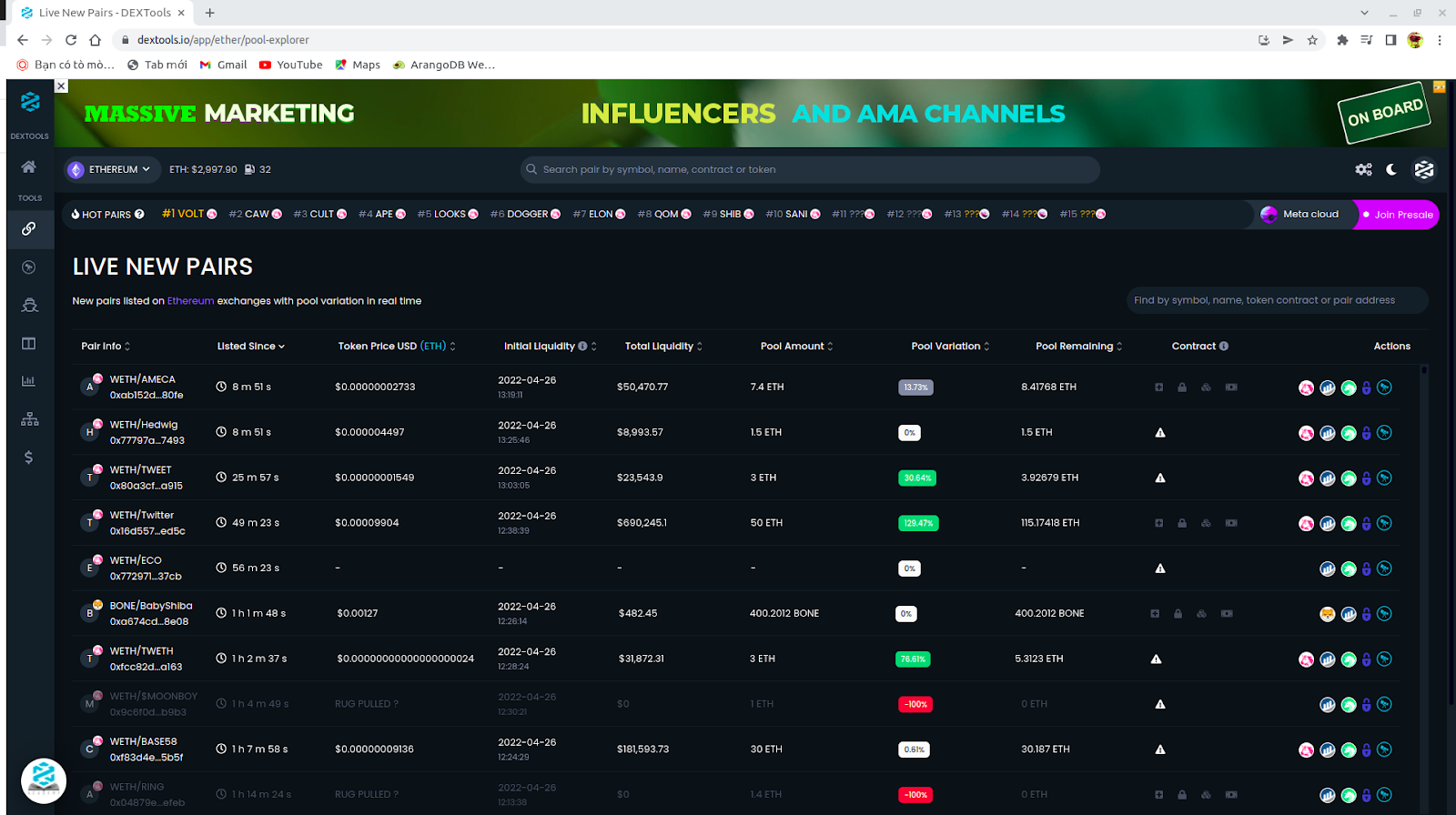Click the purple lock icon for WETH/Twitter
Image resolution: width=1456 pixels, height=815 pixels.
pyautogui.click(x=1366, y=524)
